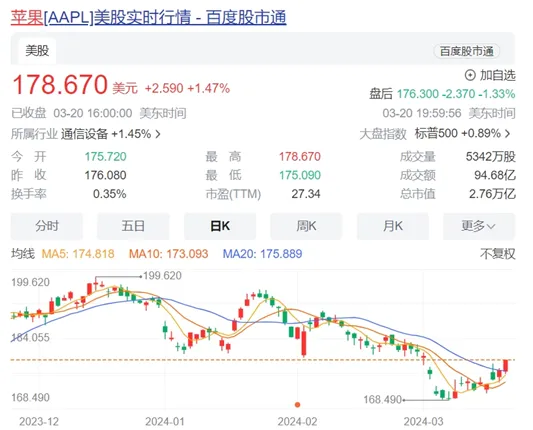The height and width of the screenshot is (430, 533).
Task: Click the 成交量 value 5342万股
Action: click(x=491, y=157)
